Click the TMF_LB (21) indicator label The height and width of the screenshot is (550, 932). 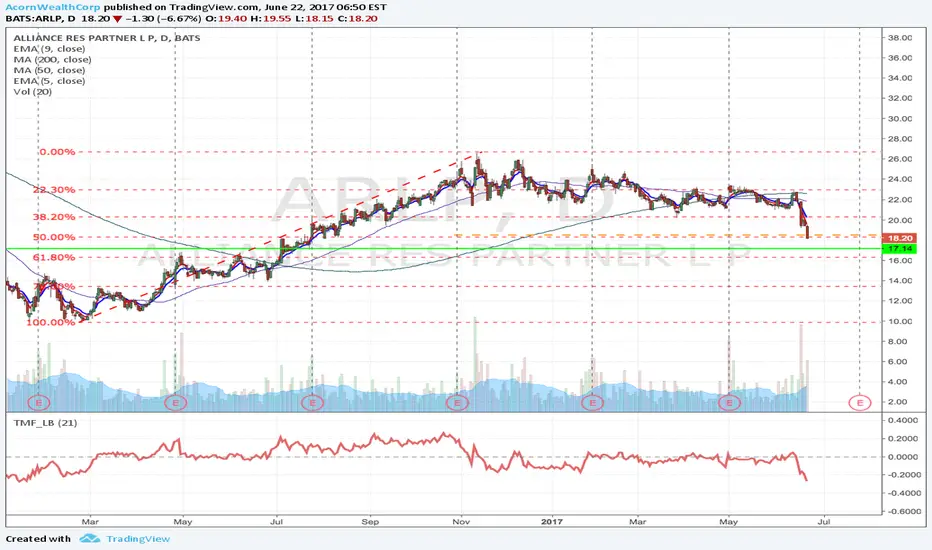point(45,423)
